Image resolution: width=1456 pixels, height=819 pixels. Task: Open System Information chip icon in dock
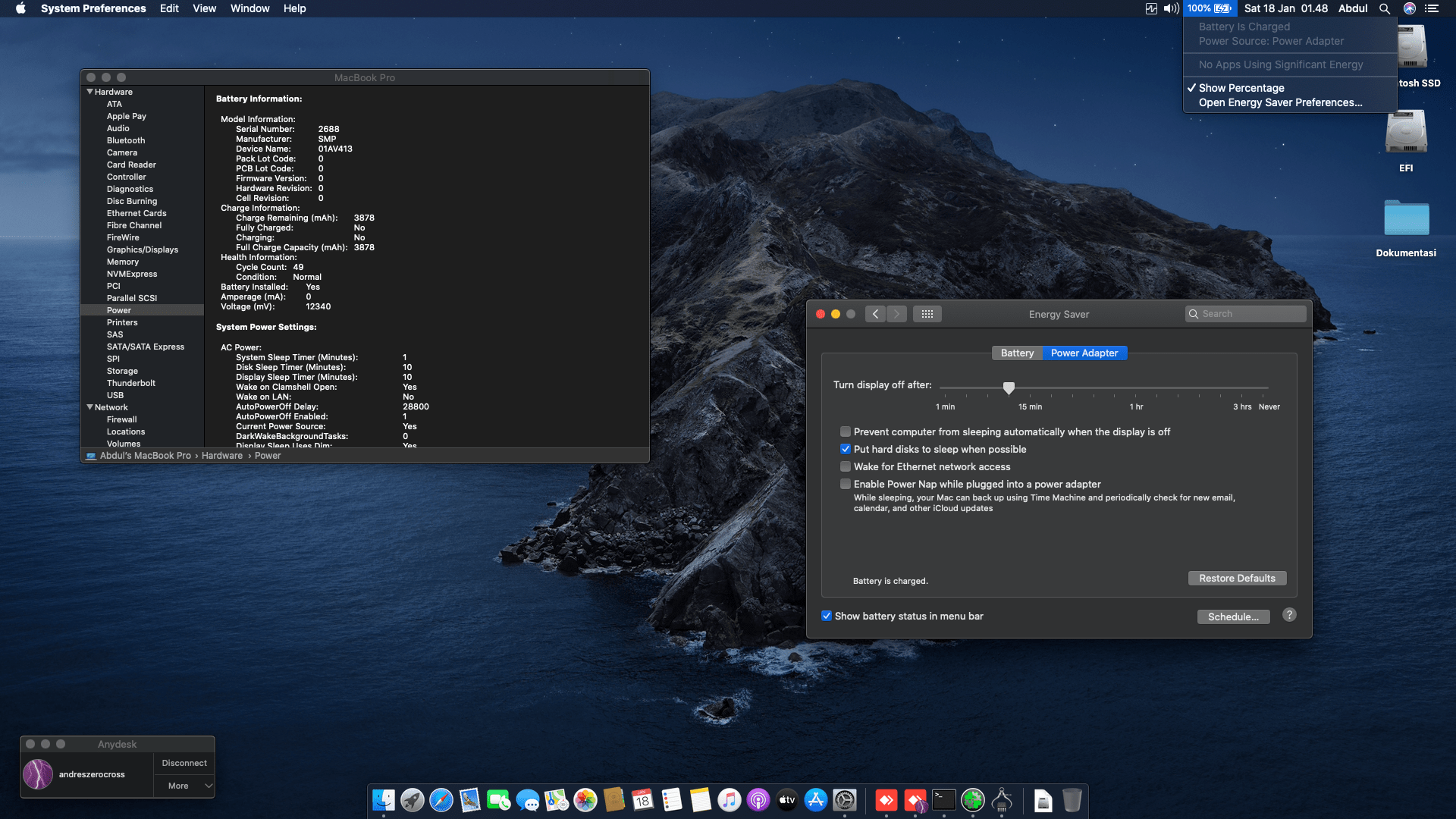tap(1002, 800)
